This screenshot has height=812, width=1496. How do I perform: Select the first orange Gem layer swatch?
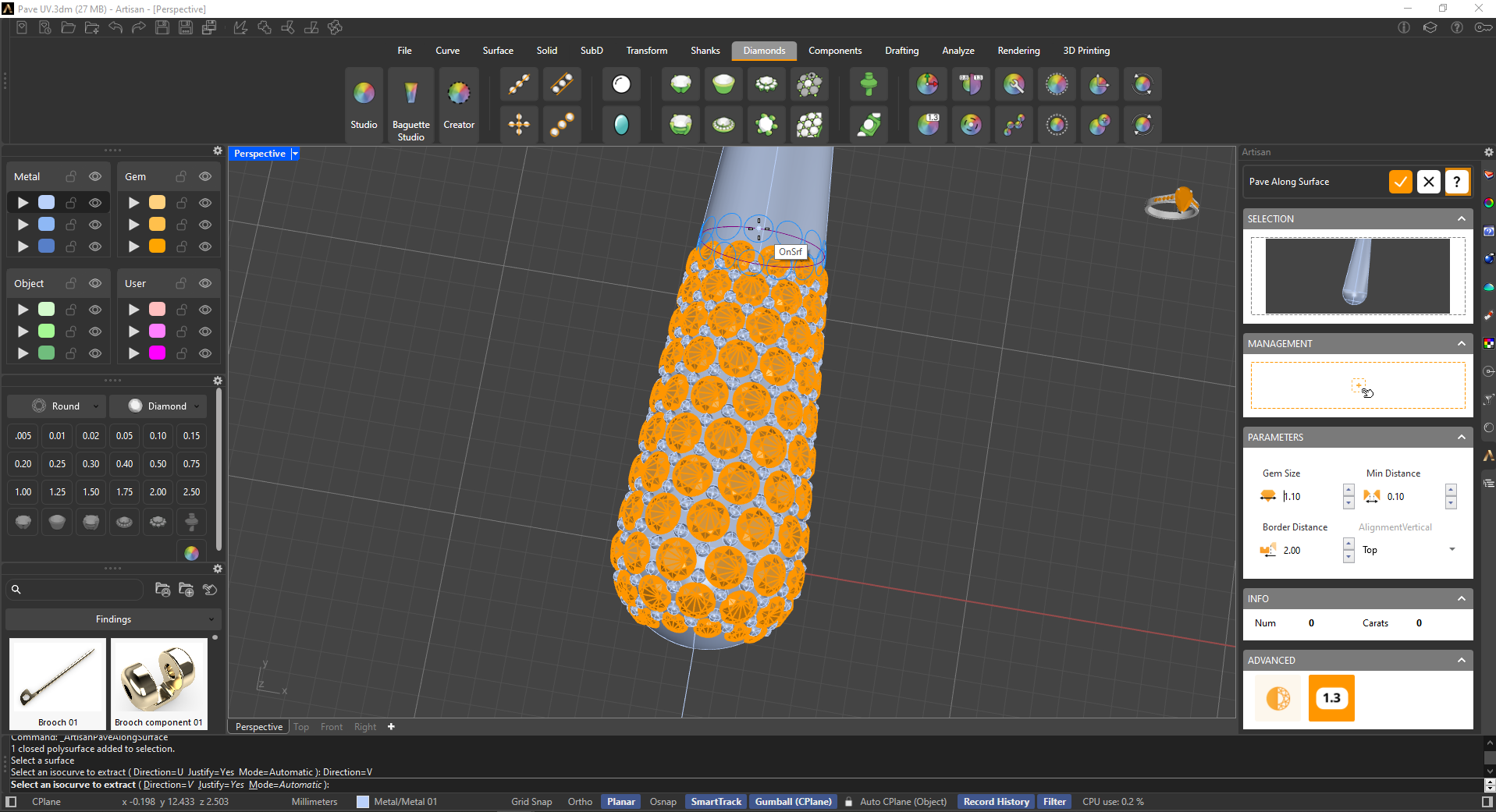(x=157, y=203)
